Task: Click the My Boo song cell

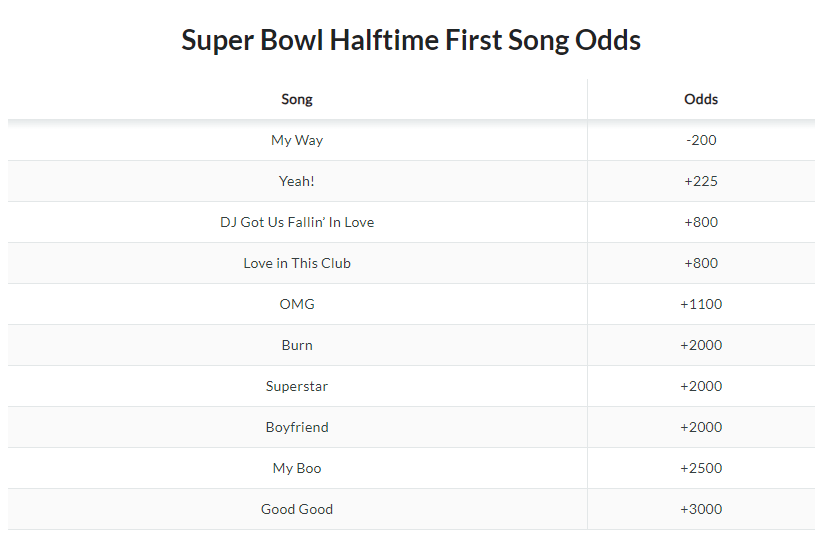Action: 297,468
